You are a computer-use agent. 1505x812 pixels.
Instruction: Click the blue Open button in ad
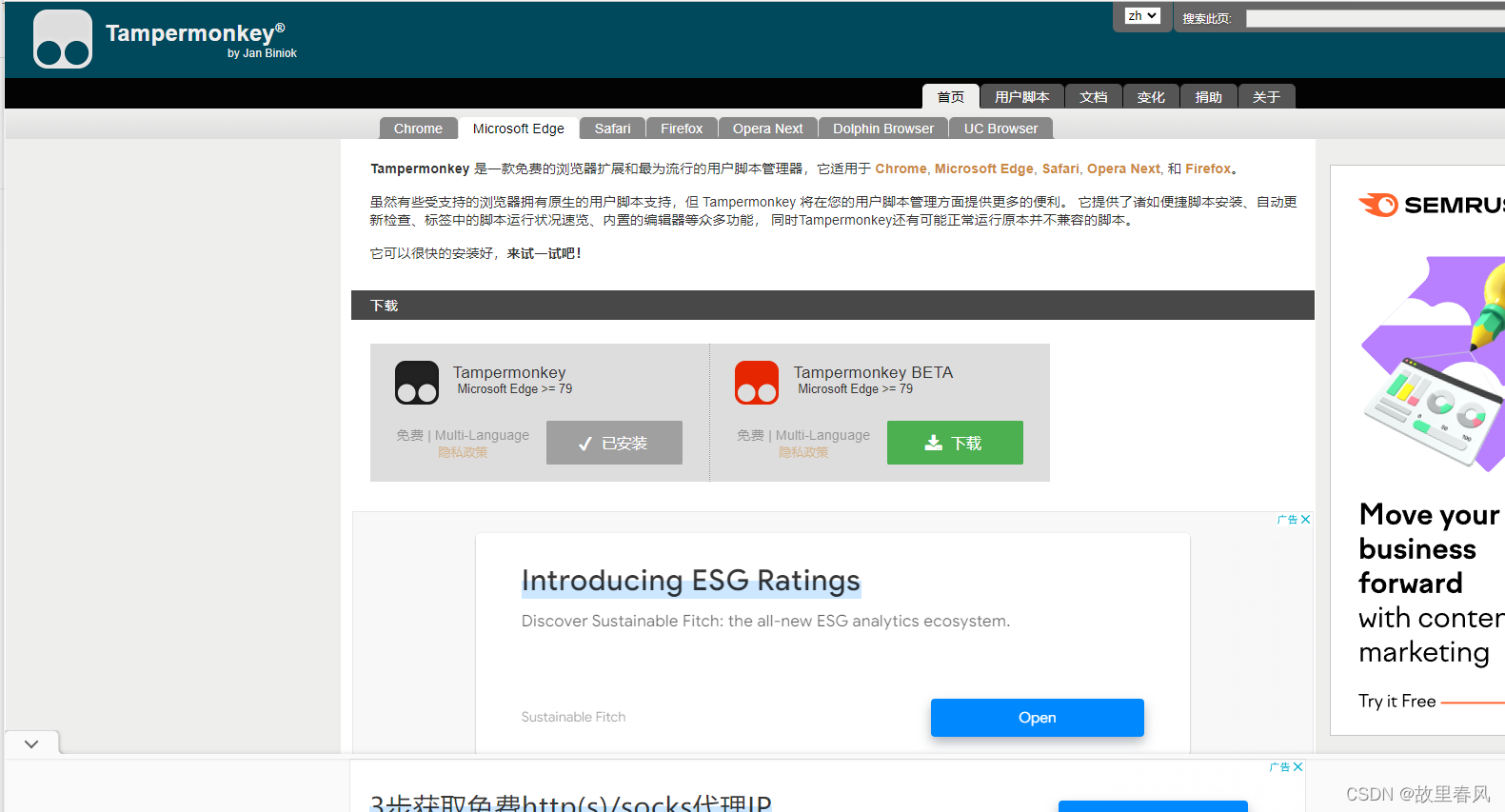coord(1038,718)
